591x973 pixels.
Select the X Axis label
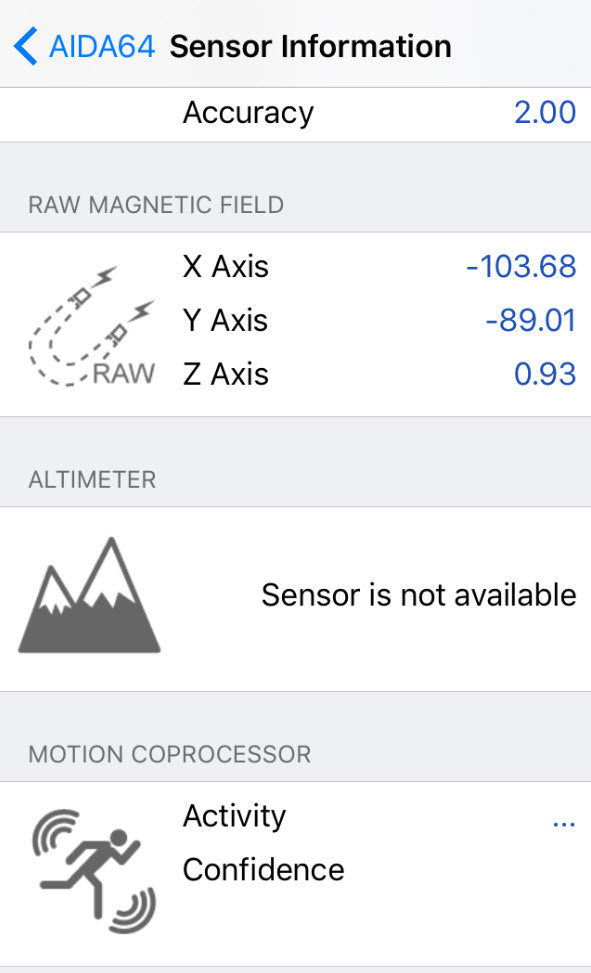pyautogui.click(x=226, y=267)
